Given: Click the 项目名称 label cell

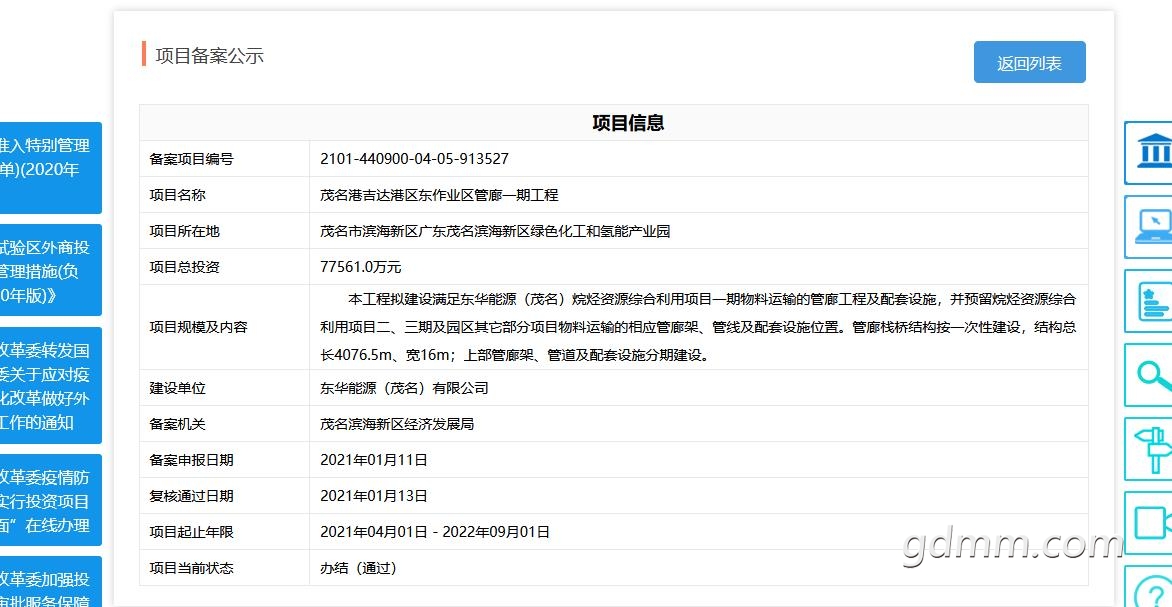Looking at the screenshot, I should (224, 195).
